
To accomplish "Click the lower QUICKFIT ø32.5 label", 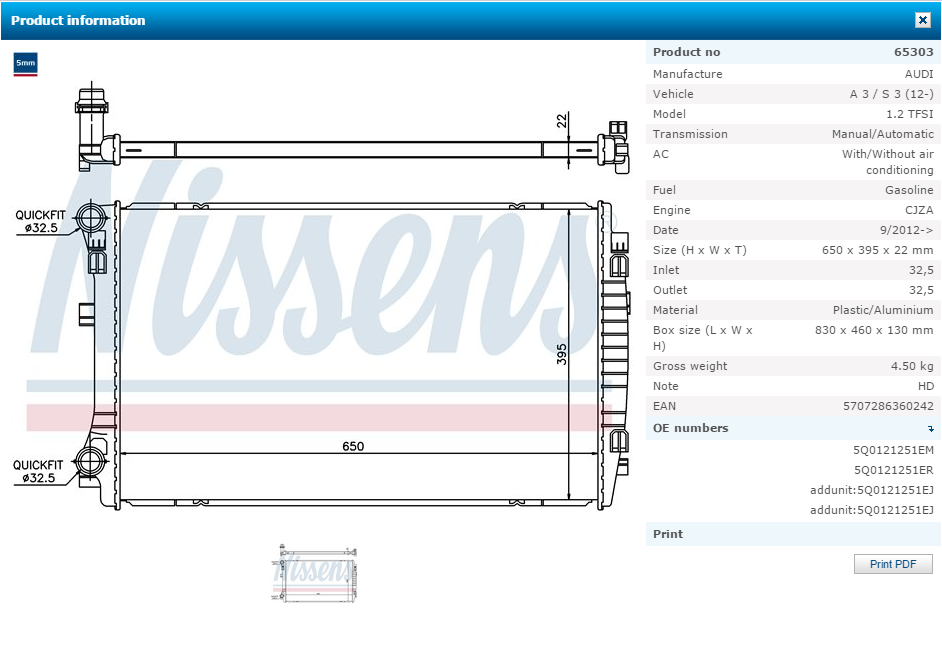I will 38,471.
